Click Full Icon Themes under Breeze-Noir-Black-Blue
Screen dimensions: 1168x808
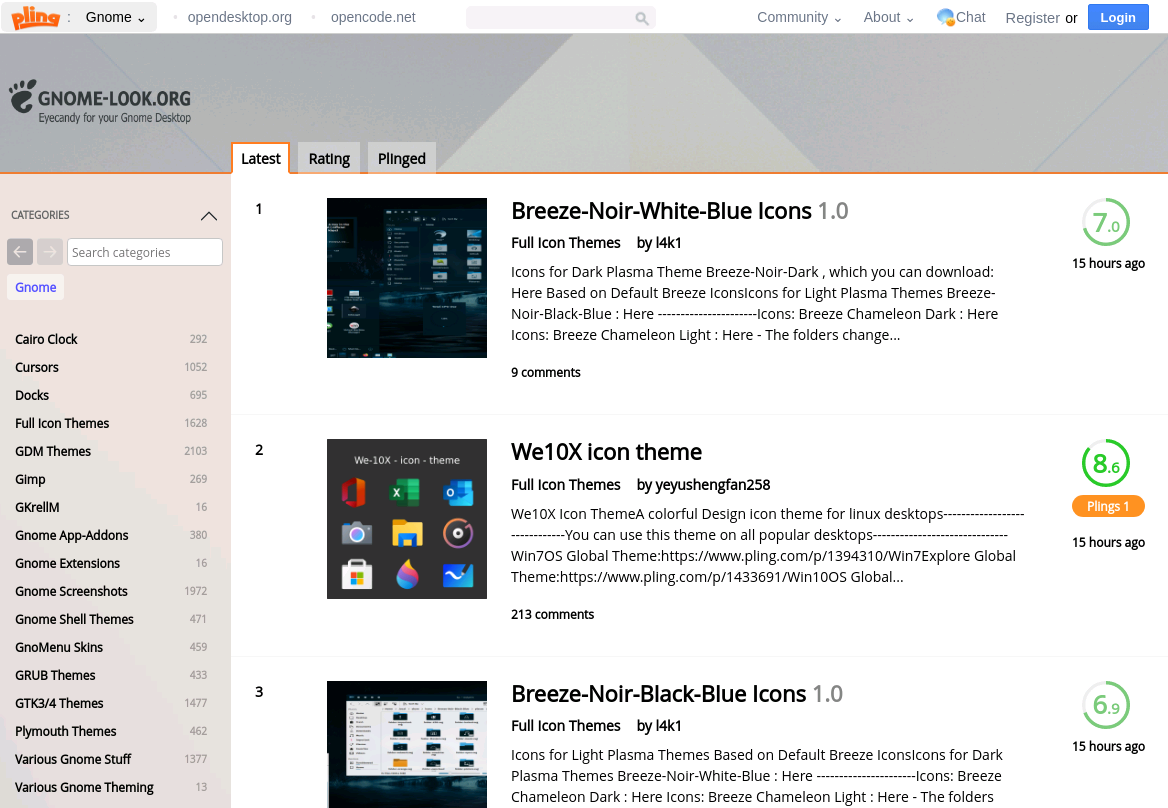565,726
